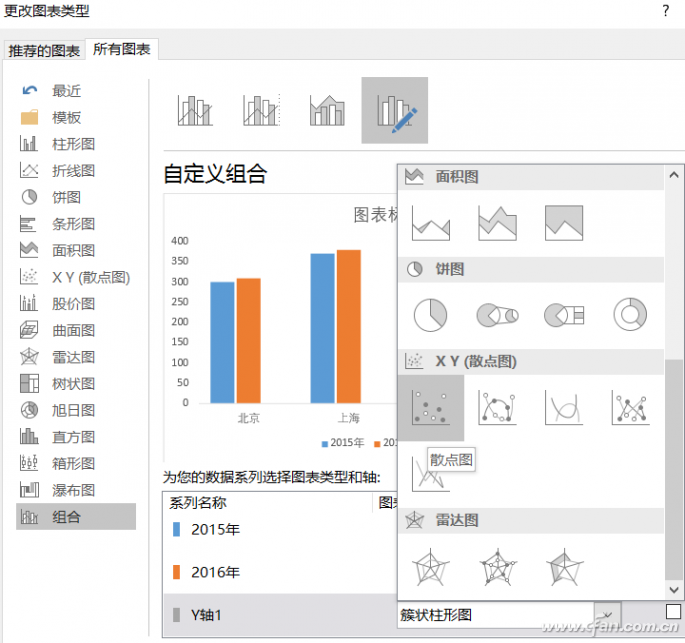Select 柱形图 column chart category
This screenshot has height=643, width=685.
pyautogui.click(x=76, y=144)
